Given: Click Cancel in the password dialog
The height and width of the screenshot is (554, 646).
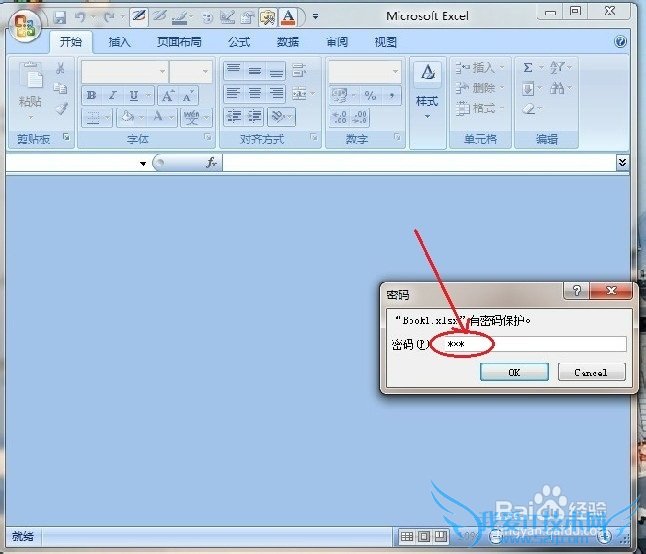Looking at the screenshot, I should (591, 372).
